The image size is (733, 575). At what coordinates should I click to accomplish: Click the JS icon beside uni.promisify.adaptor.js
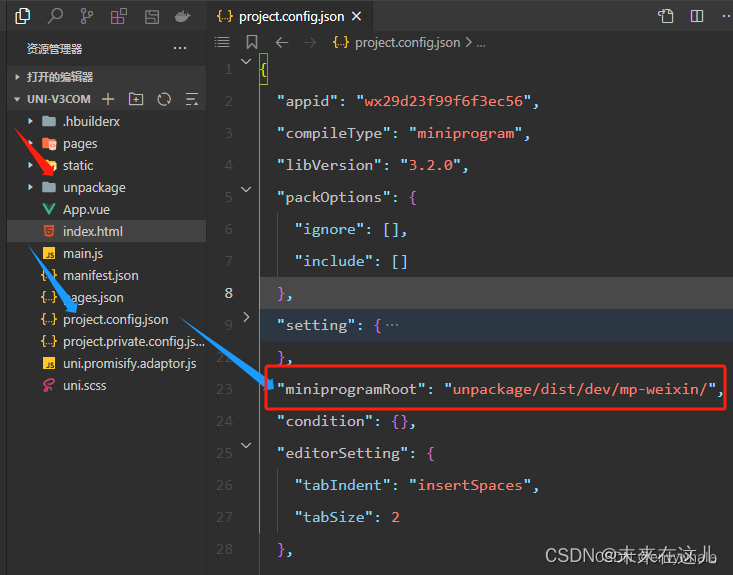[x=49, y=363]
